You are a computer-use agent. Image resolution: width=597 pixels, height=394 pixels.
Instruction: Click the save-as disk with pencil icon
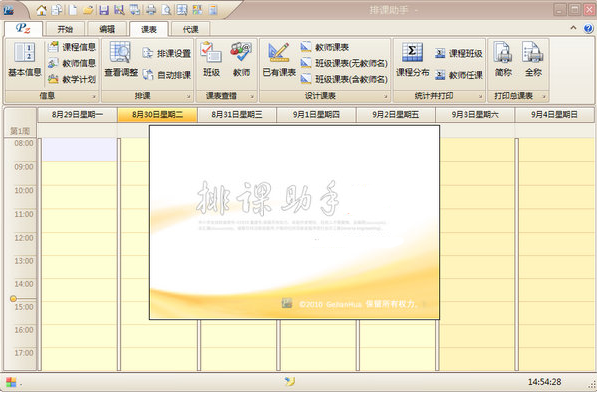pyautogui.click(x=119, y=10)
